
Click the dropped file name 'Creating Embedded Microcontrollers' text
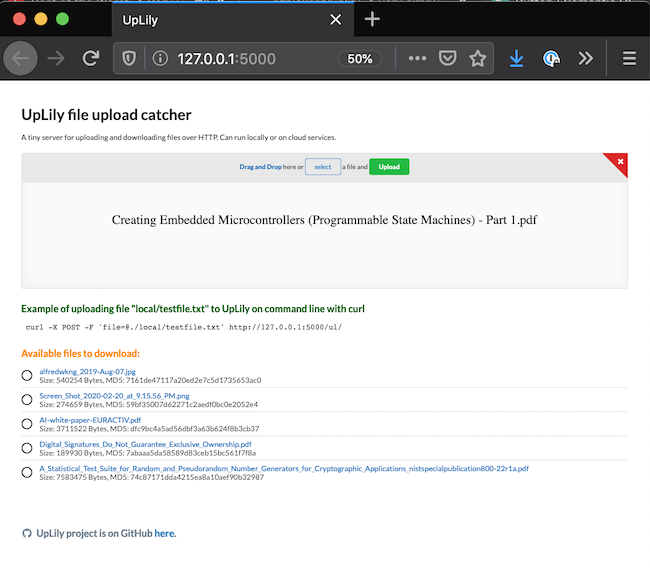[x=325, y=220]
